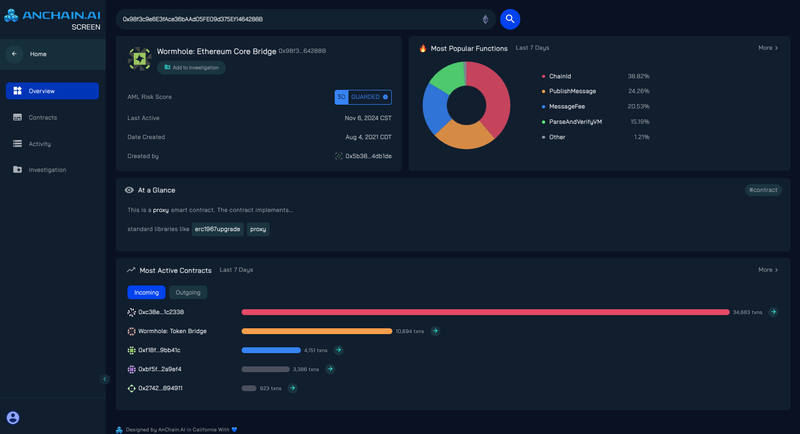
Task: Click the eye icon beside At a Glance
Action: [x=129, y=190]
